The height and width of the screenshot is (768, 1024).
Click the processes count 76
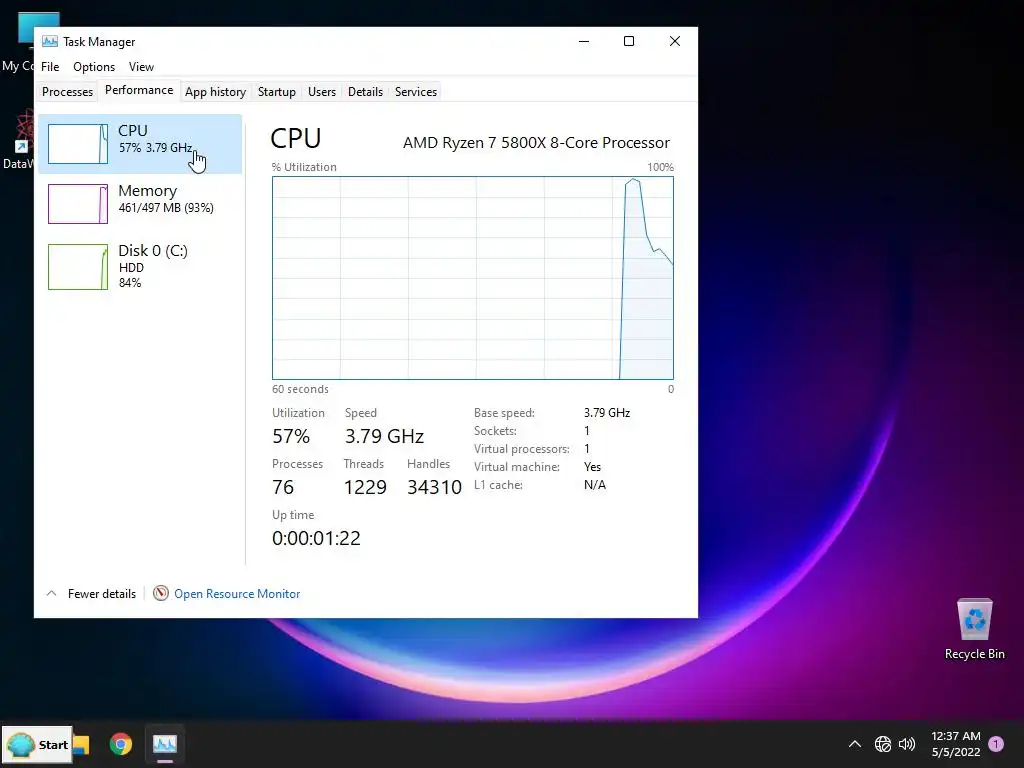tap(283, 487)
